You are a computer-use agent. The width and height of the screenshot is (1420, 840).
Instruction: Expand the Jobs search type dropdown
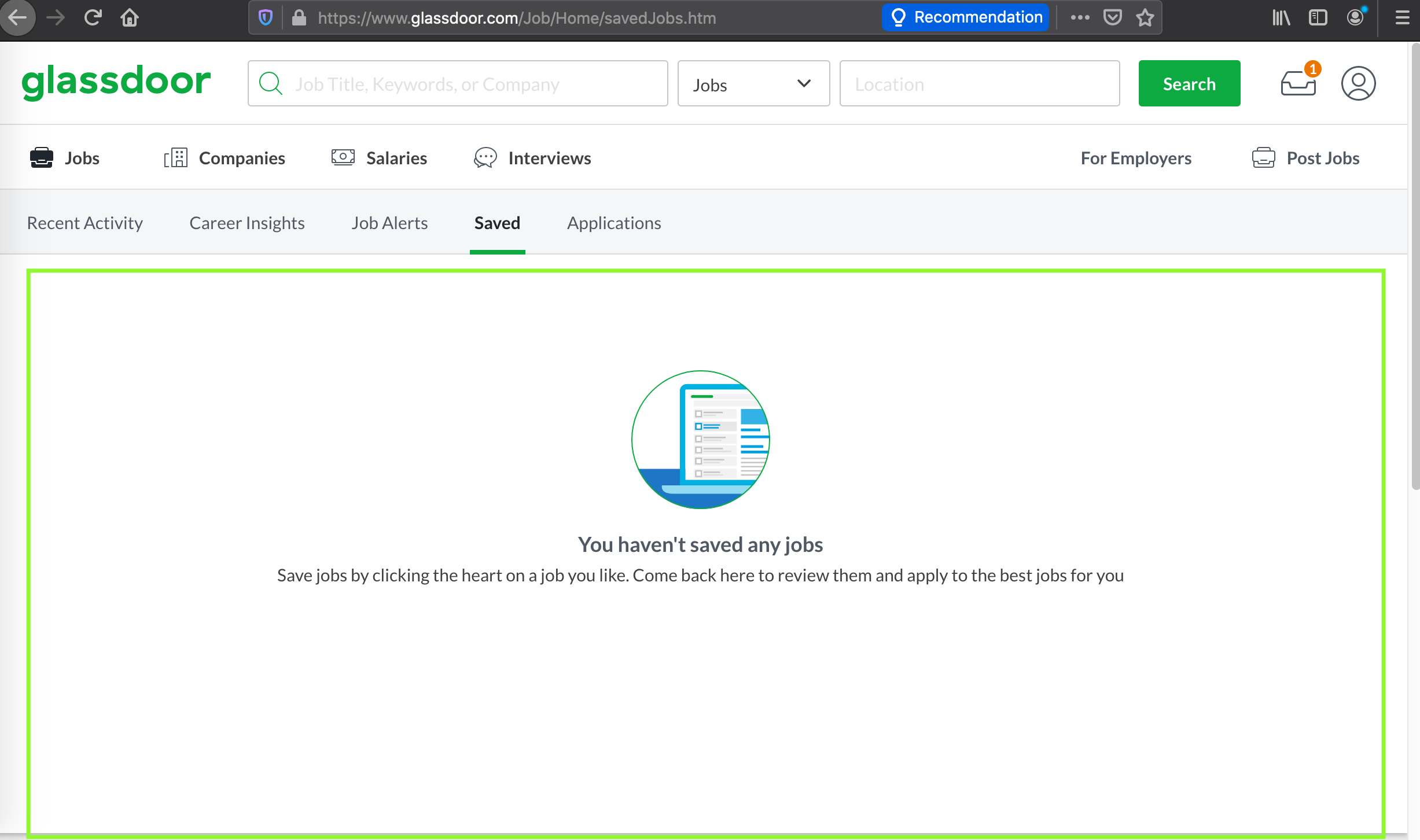(x=753, y=84)
